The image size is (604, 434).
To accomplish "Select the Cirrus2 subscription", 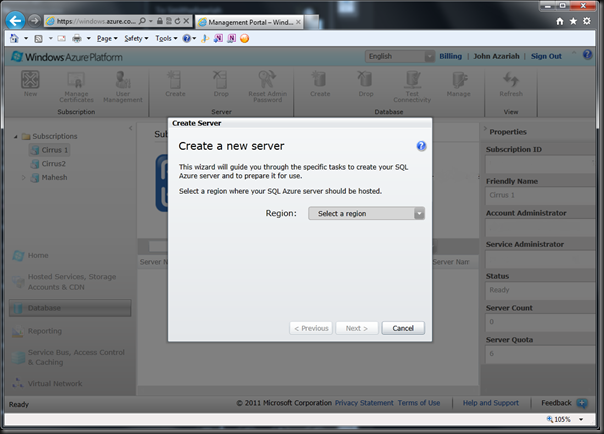I will (49, 164).
